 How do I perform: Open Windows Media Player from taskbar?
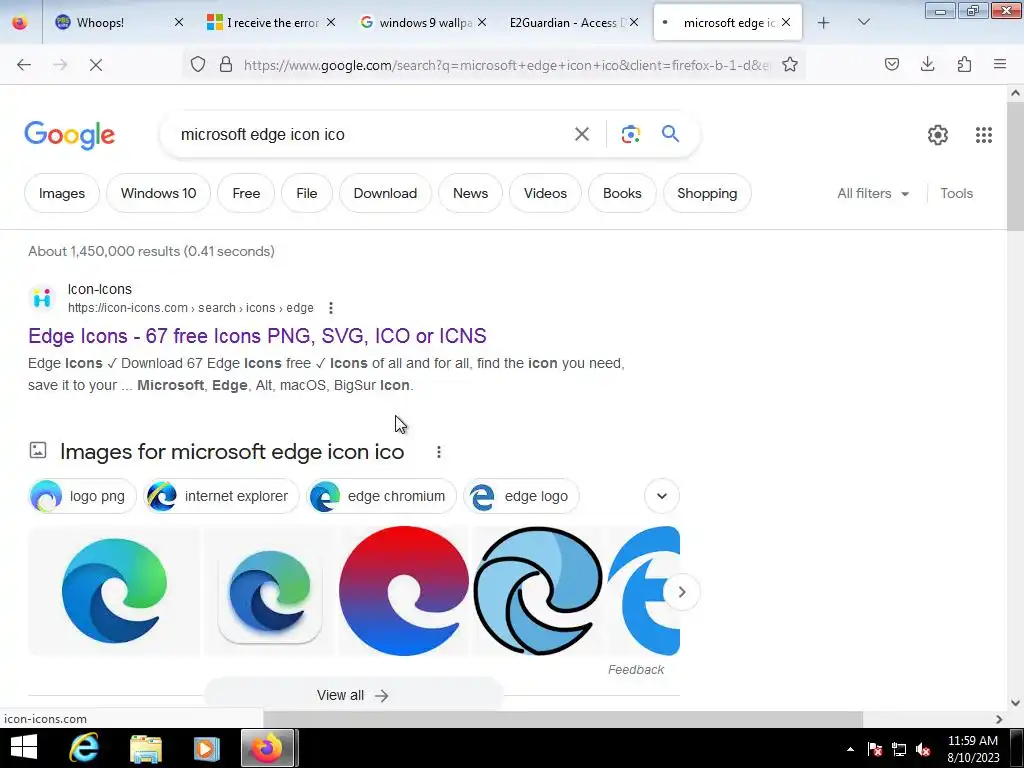point(206,748)
